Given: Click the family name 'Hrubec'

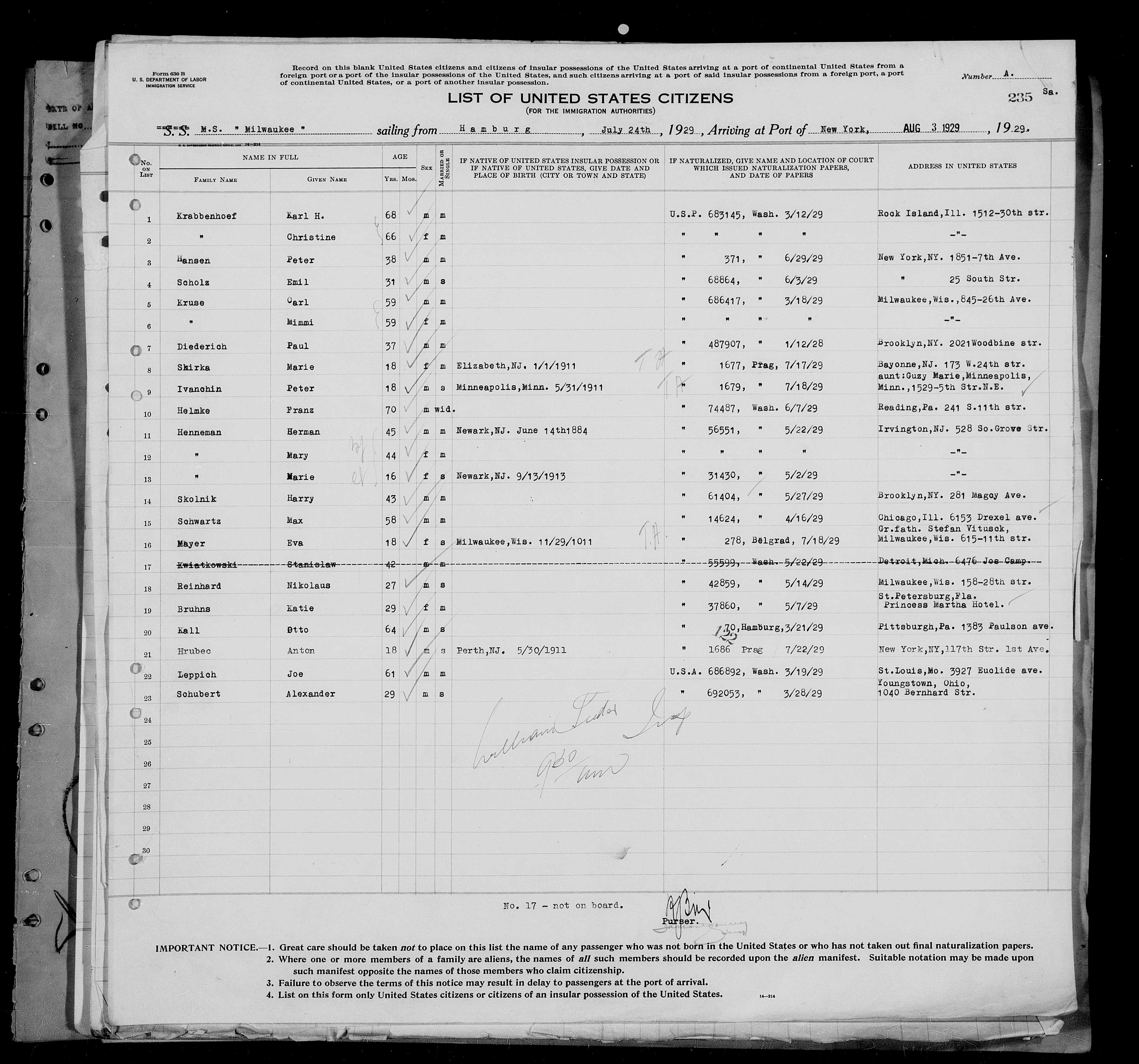Looking at the screenshot, I should 194,651.
